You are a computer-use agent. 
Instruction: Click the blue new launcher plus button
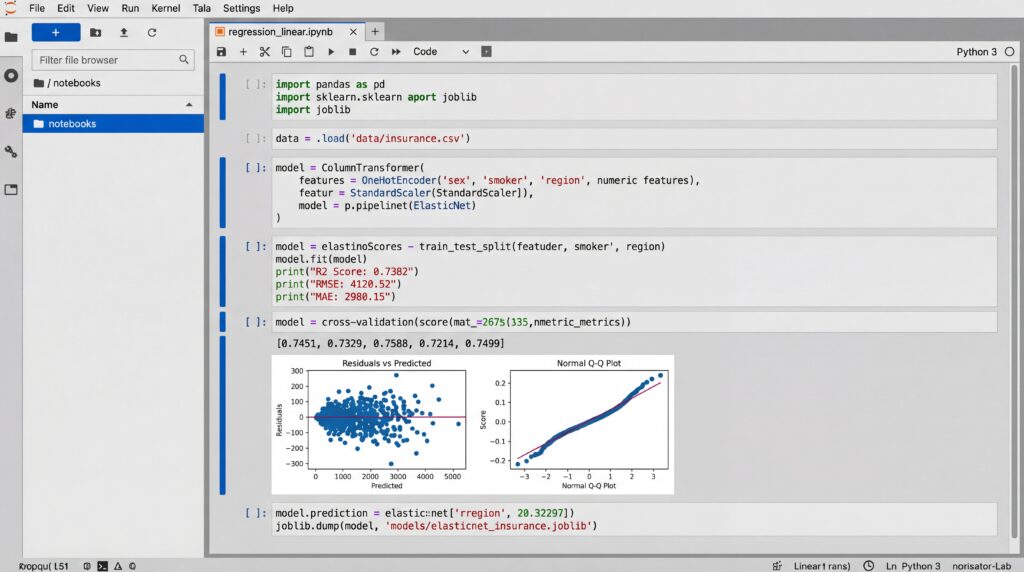(x=56, y=33)
